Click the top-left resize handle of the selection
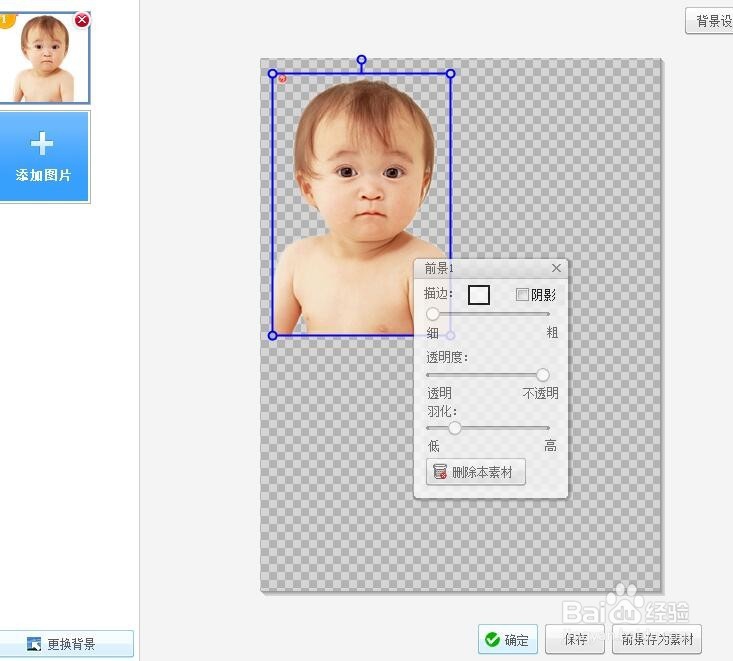This screenshot has height=661, width=733. pos(273,73)
